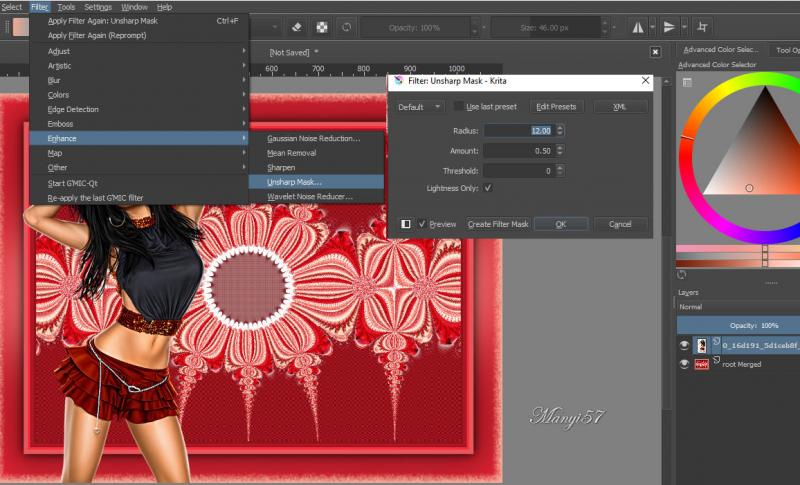Viewport: 800px width, 485px height.
Task: Close the document tab with X icon
Action: tap(655, 51)
